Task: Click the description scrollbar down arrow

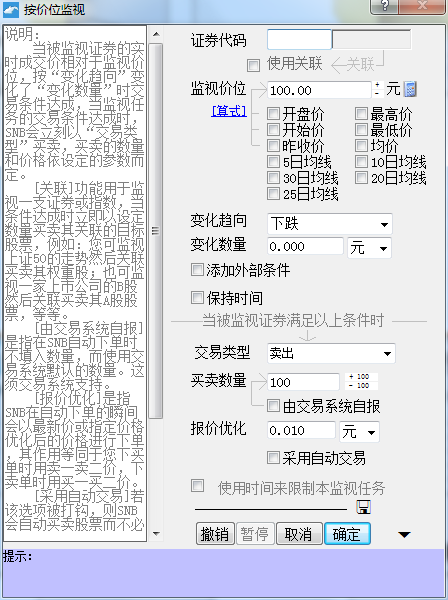Action: click(x=156, y=533)
